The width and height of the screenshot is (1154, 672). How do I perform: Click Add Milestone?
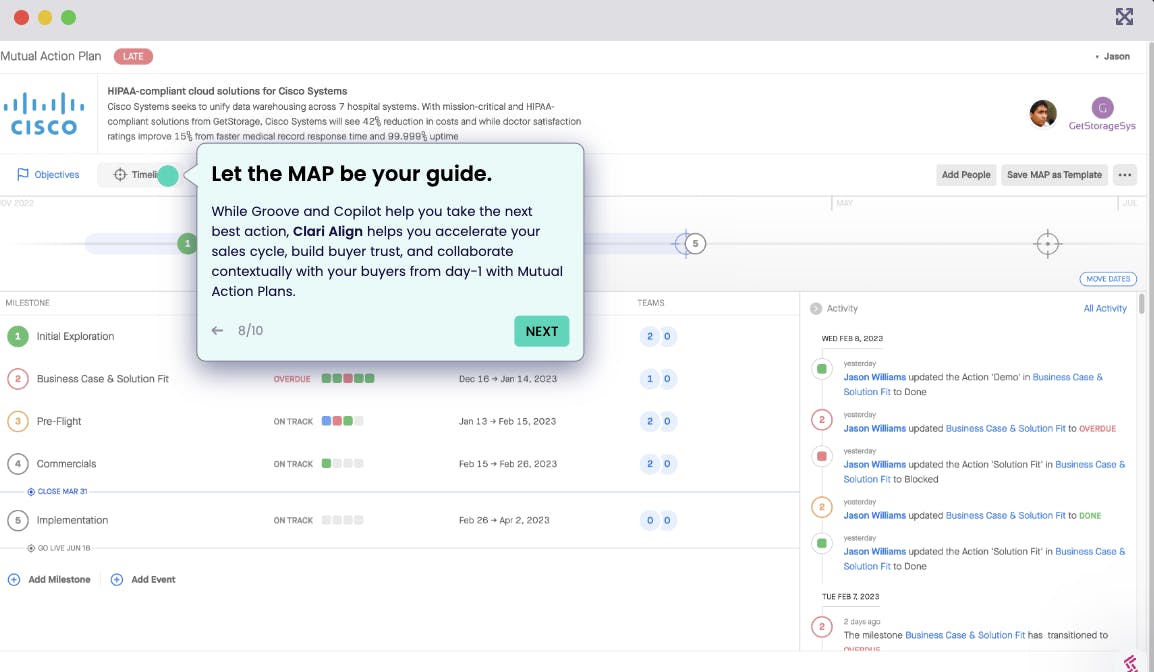coord(49,580)
